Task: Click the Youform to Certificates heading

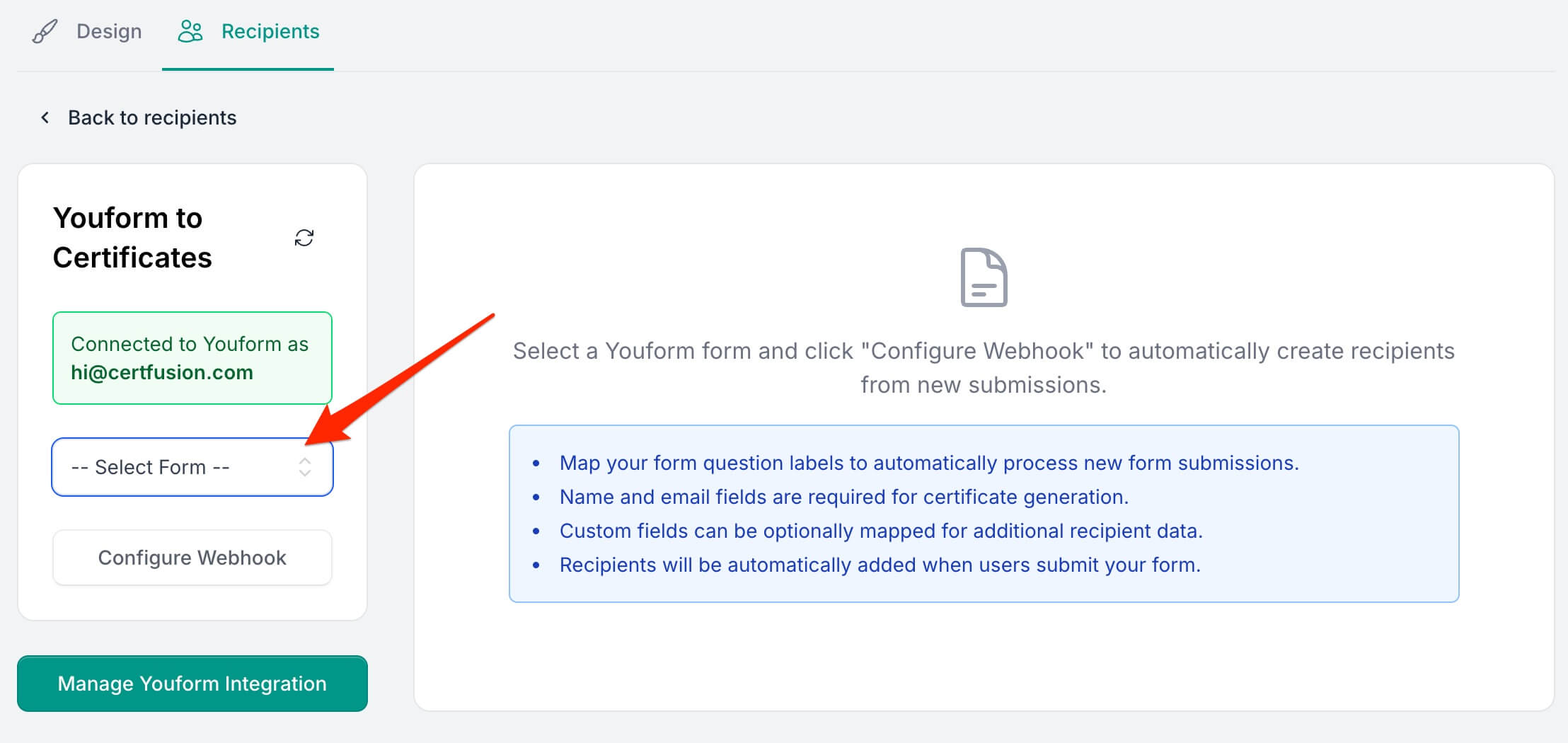Action: [x=132, y=238]
